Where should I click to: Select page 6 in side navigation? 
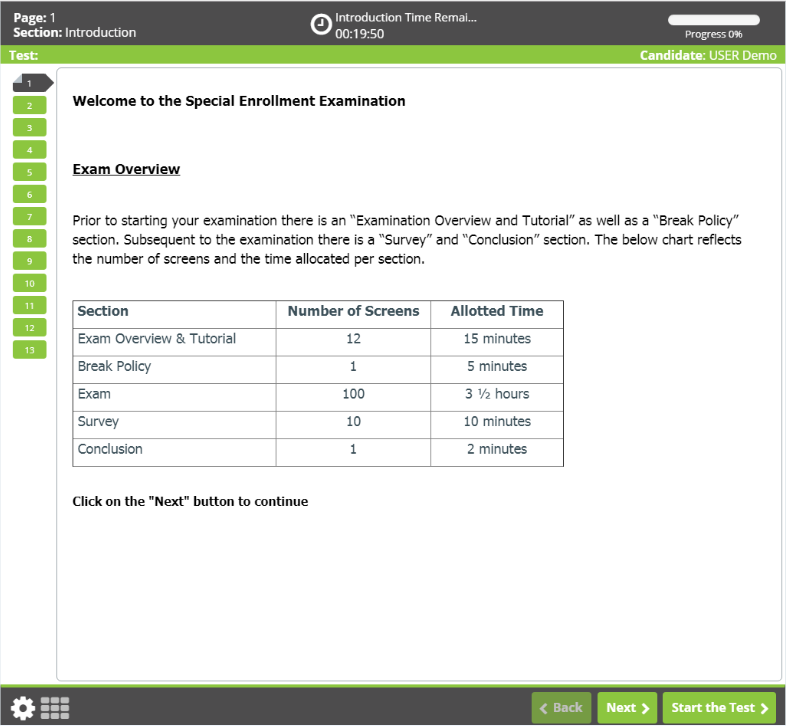(29, 194)
